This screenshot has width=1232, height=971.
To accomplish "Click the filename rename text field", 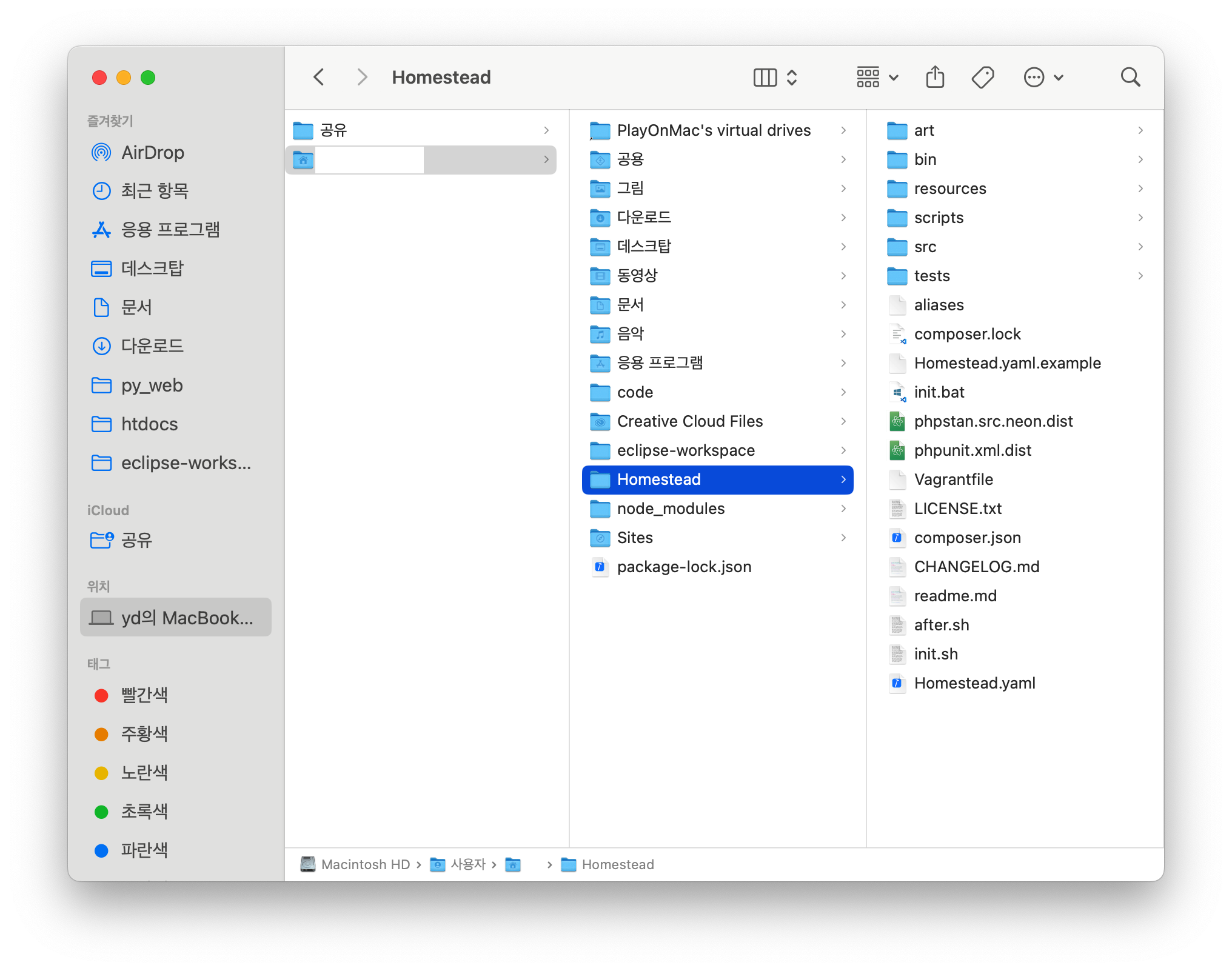I will (x=369, y=160).
